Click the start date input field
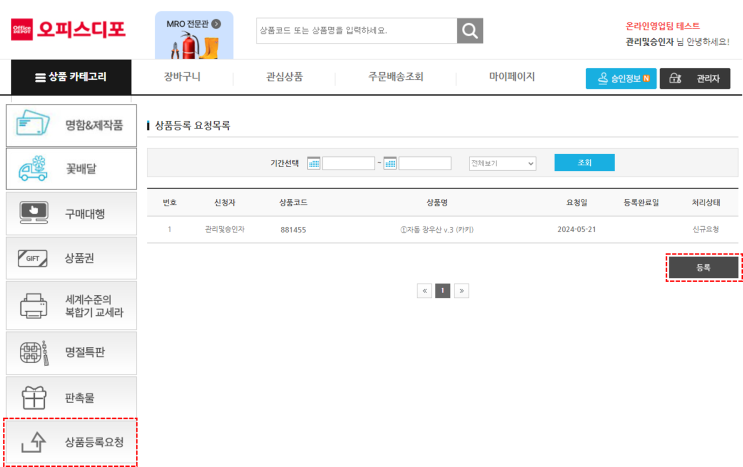 tap(348, 163)
